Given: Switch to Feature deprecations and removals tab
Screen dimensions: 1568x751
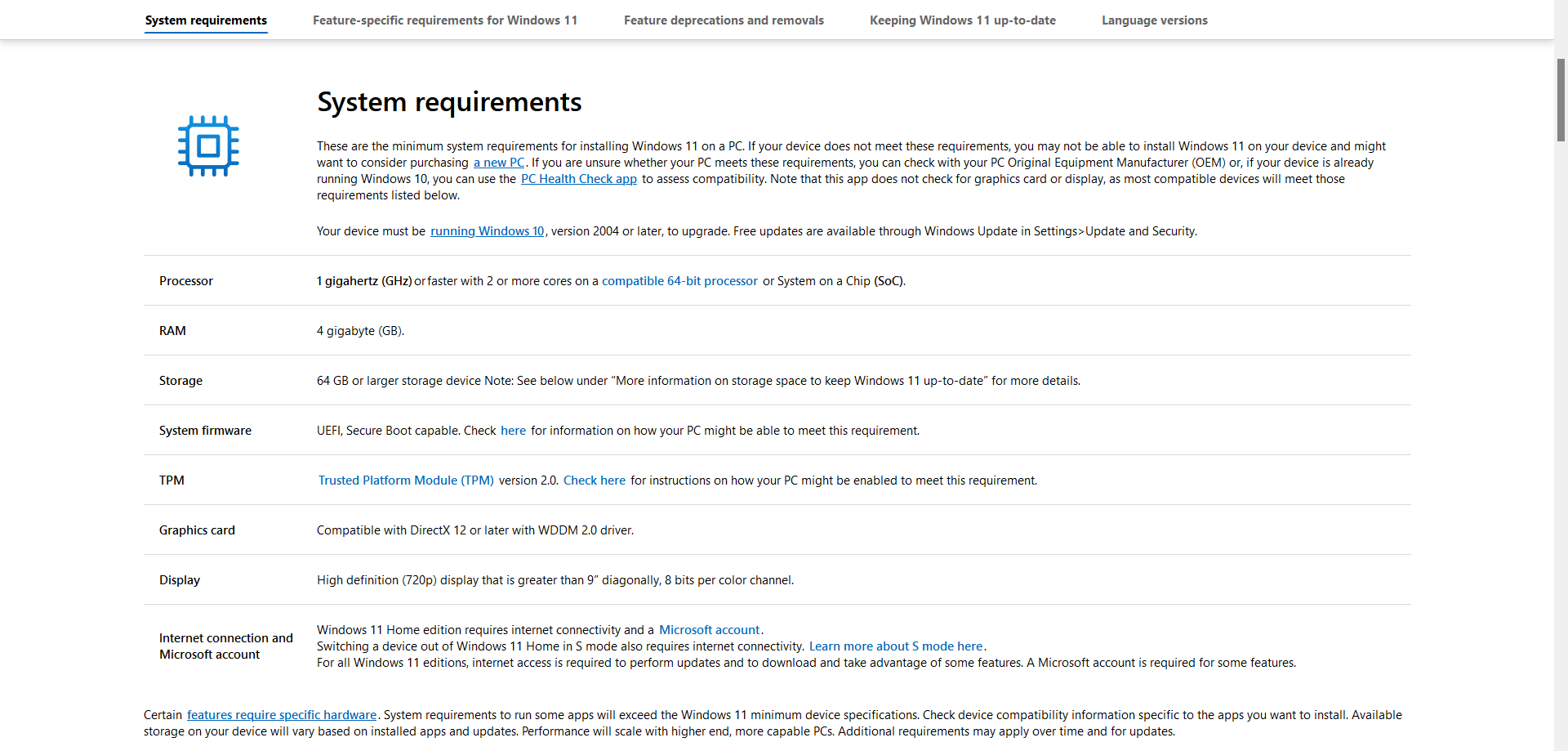Looking at the screenshot, I should tap(724, 20).
